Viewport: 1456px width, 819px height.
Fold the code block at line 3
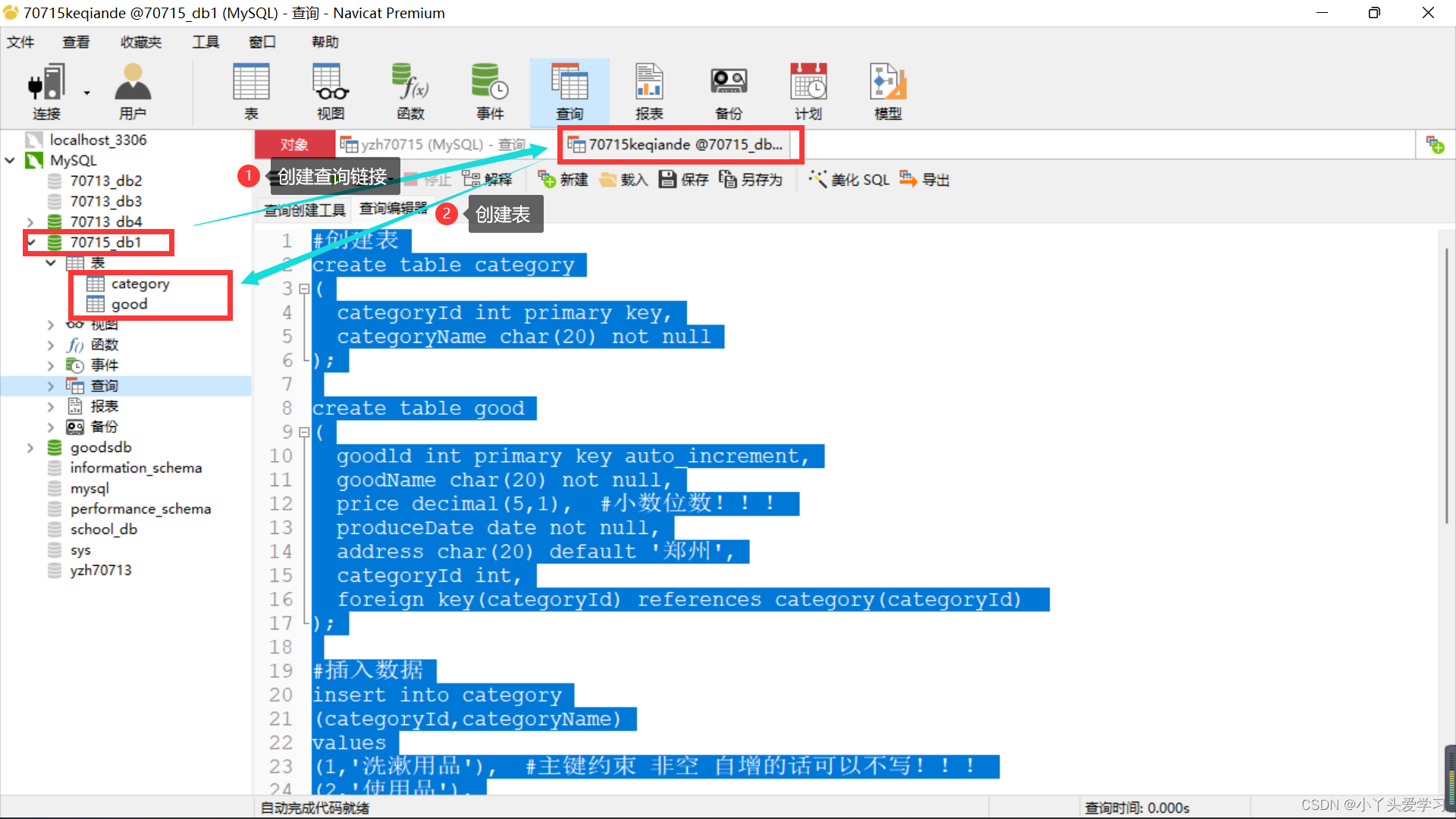[304, 289]
